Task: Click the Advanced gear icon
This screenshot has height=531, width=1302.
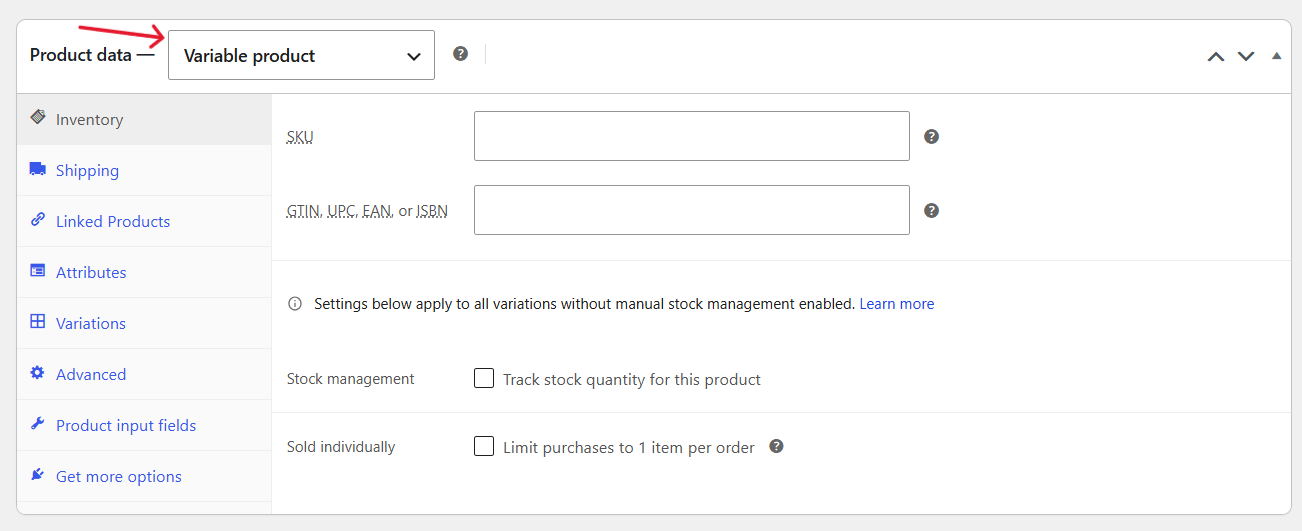Action: pos(38,372)
